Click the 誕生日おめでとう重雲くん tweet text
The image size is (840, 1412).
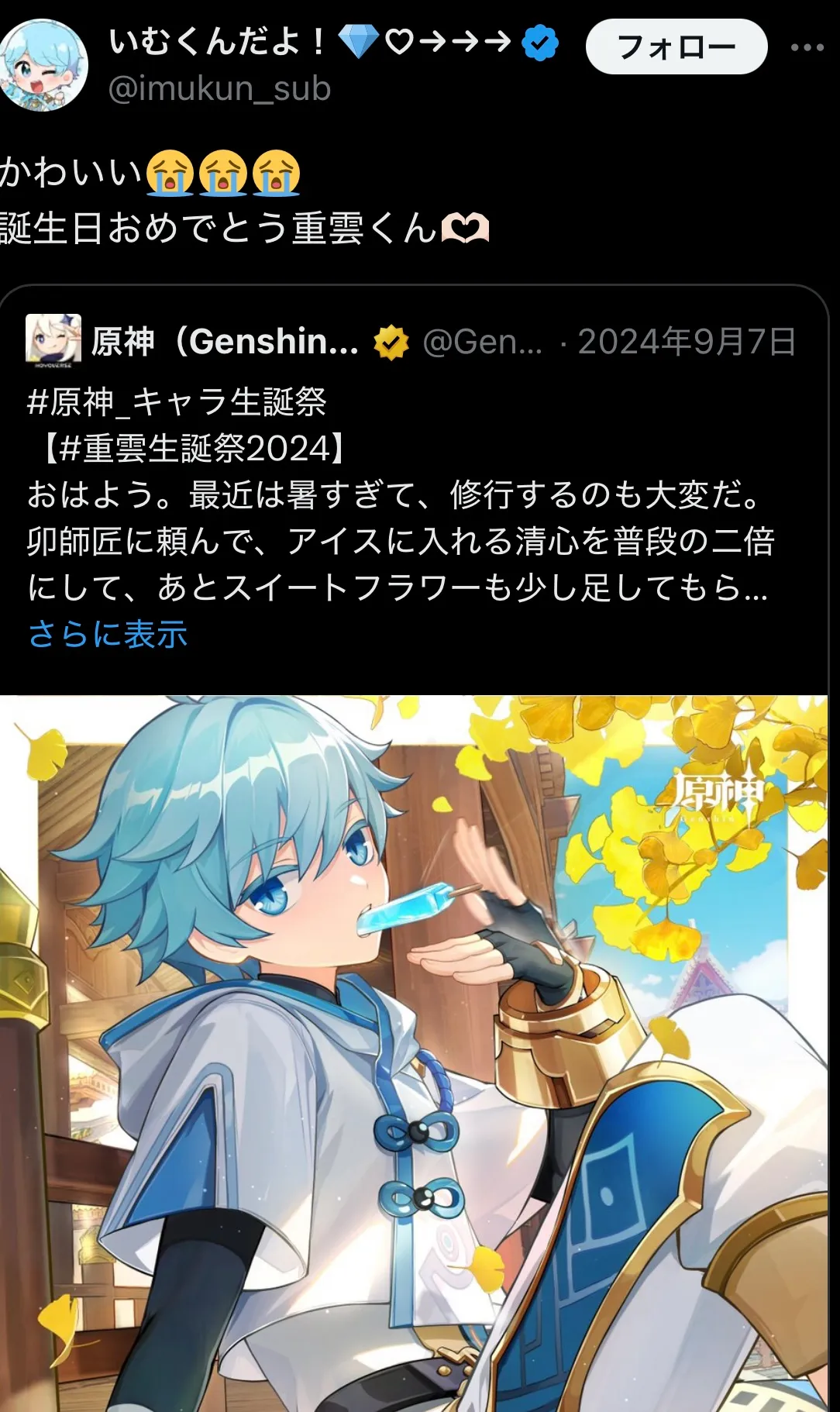(219, 229)
